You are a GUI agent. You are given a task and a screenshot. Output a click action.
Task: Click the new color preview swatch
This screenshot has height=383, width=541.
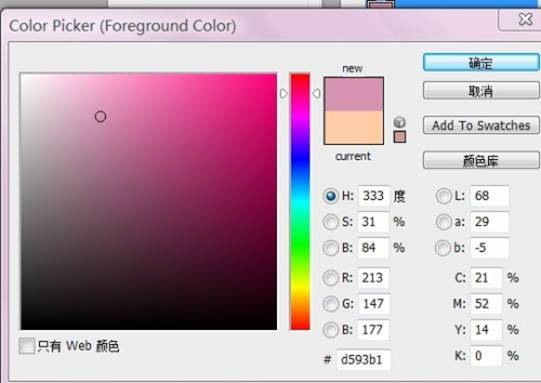tap(354, 94)
